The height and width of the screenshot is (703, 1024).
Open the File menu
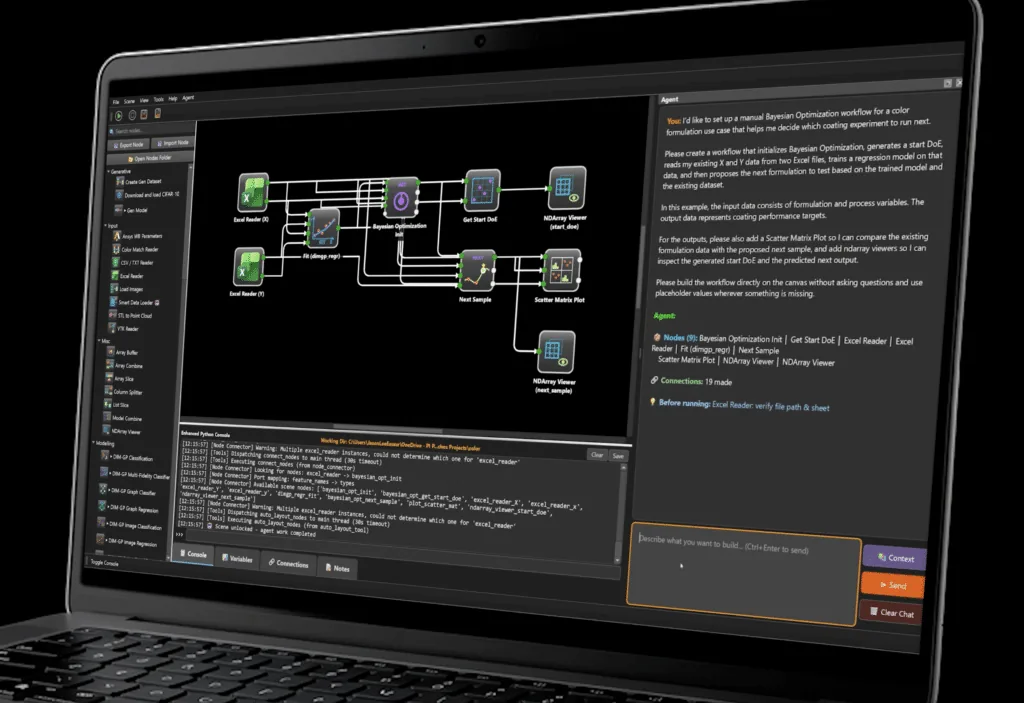point(116,102)
